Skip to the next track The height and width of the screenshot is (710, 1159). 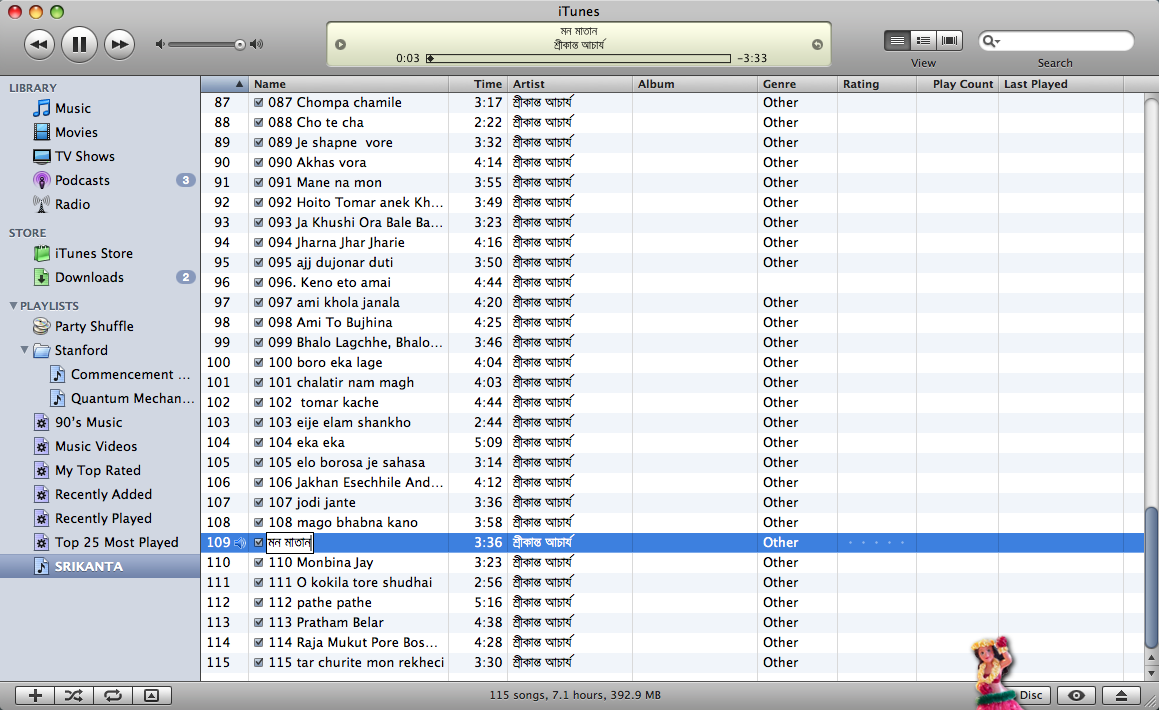[x=119, y=44]
